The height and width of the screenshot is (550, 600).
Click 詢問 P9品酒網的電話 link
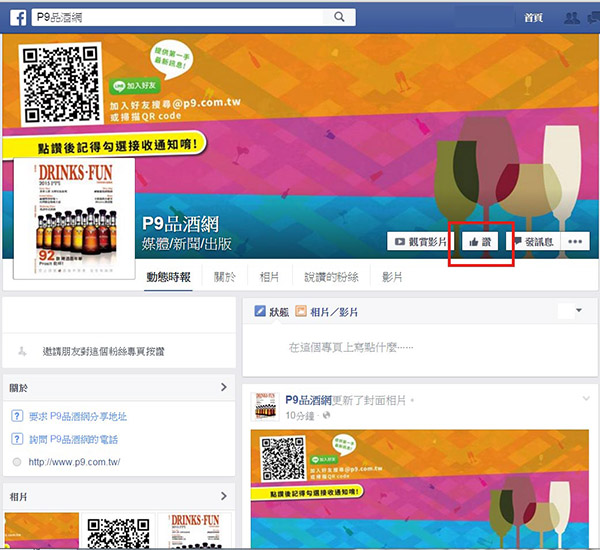pos(73,439)
